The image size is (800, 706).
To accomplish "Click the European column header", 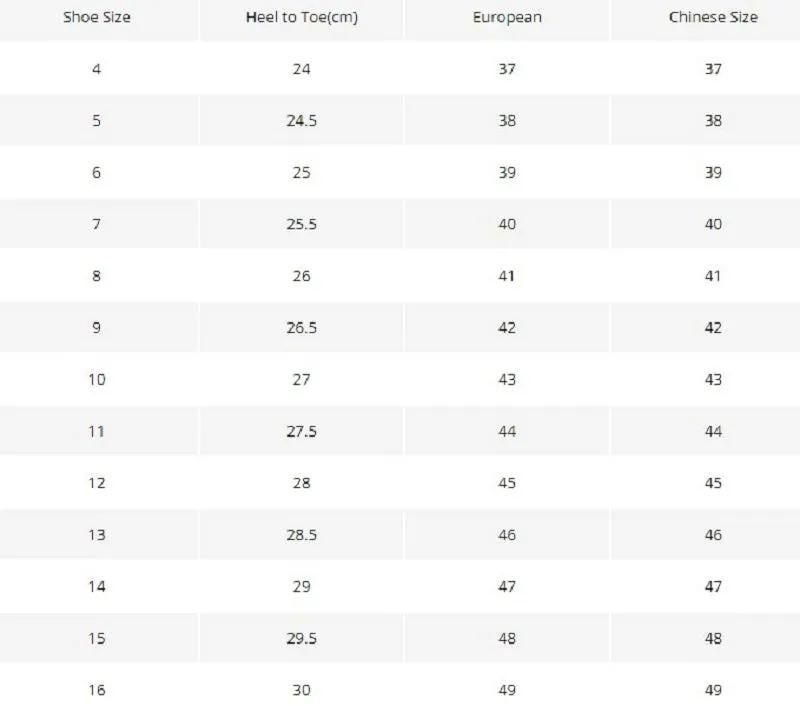I will (507, 18).
